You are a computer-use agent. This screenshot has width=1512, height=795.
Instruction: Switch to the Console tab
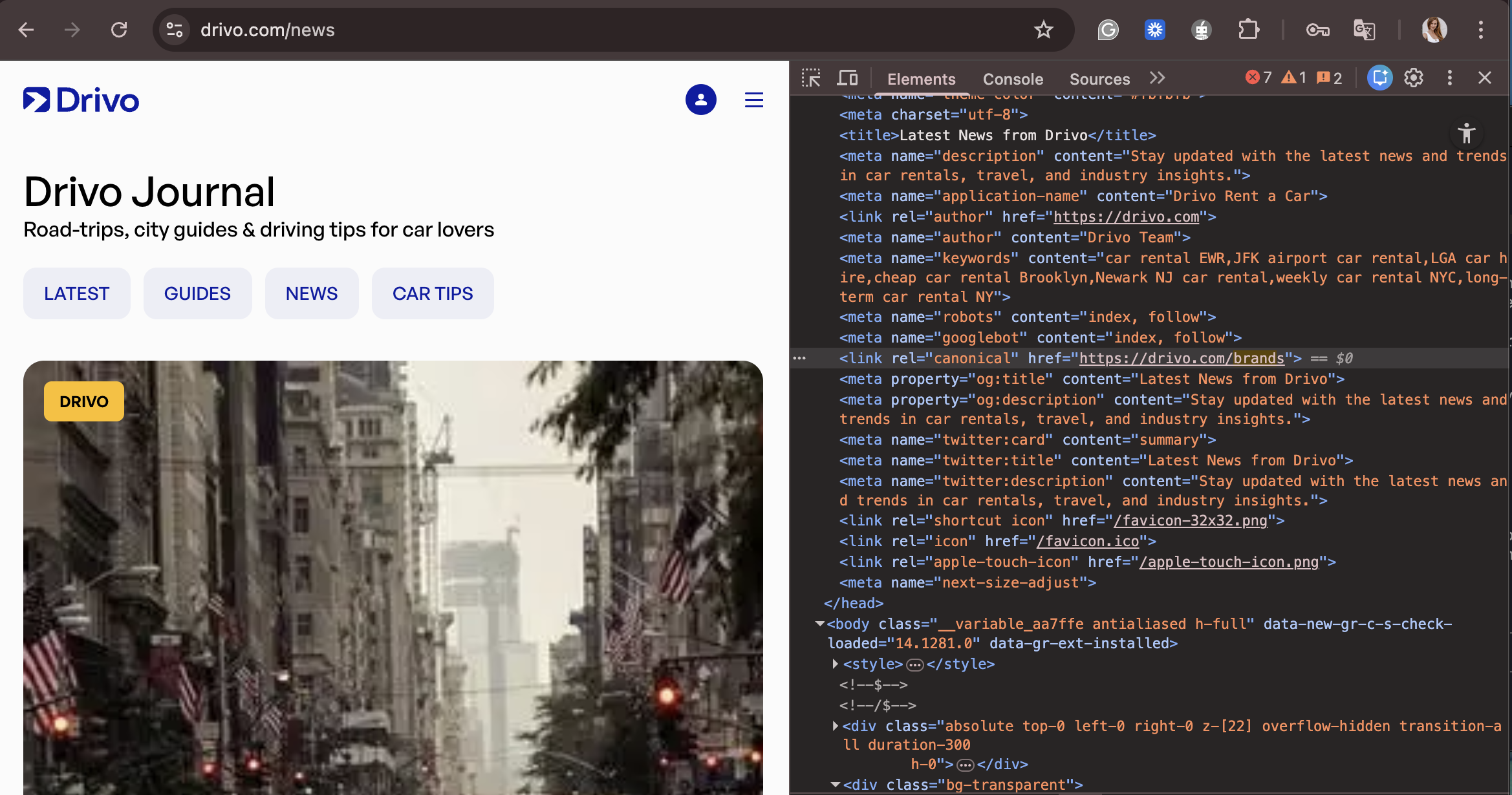pos(1013,79)
